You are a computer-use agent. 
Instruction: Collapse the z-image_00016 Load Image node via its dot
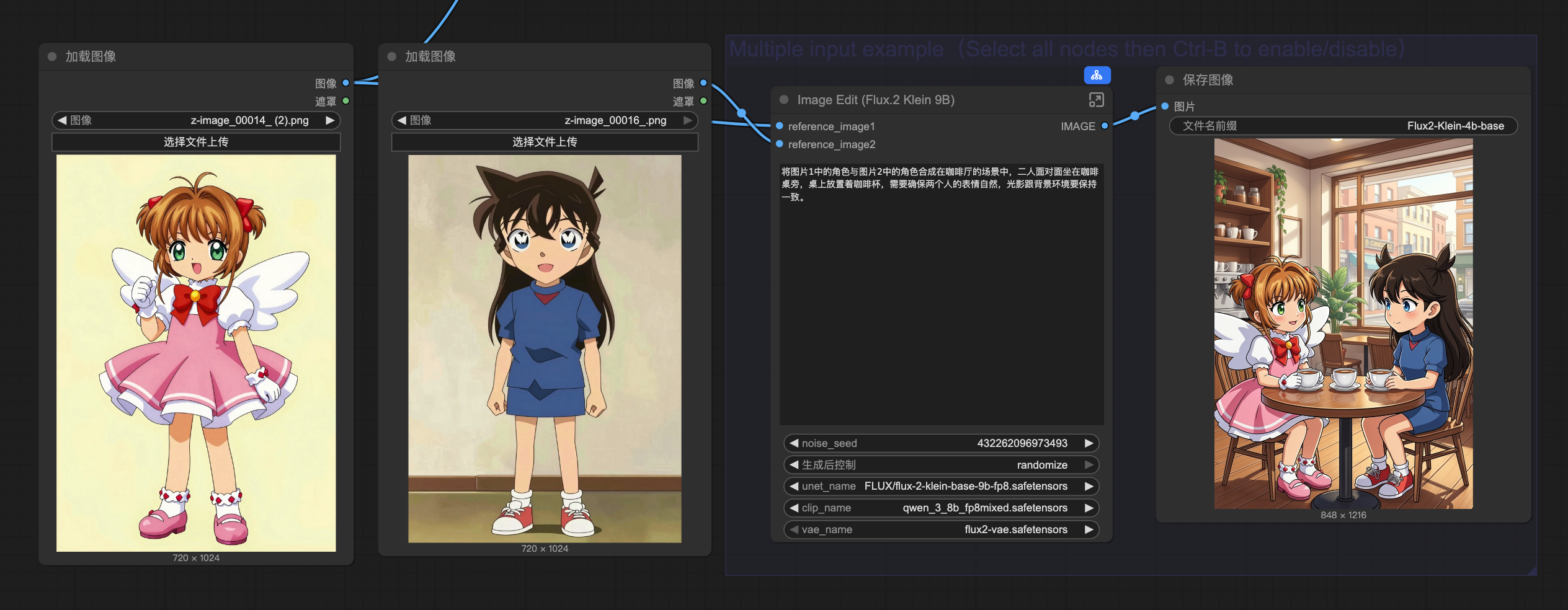(x=391, y=56)
